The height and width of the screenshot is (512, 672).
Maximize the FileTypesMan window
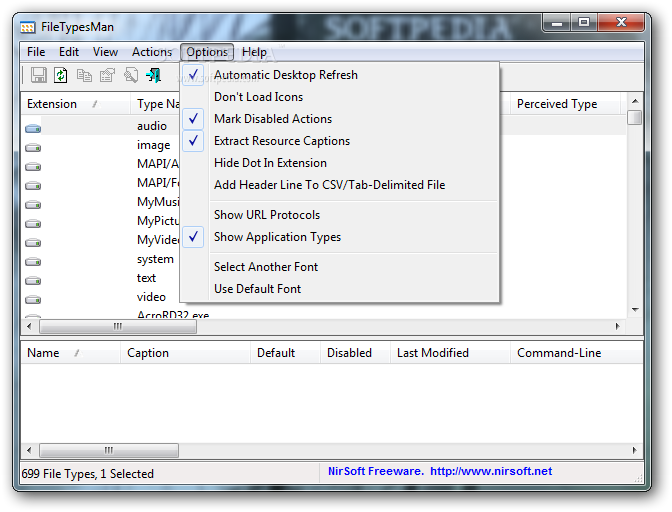[584, 23]
